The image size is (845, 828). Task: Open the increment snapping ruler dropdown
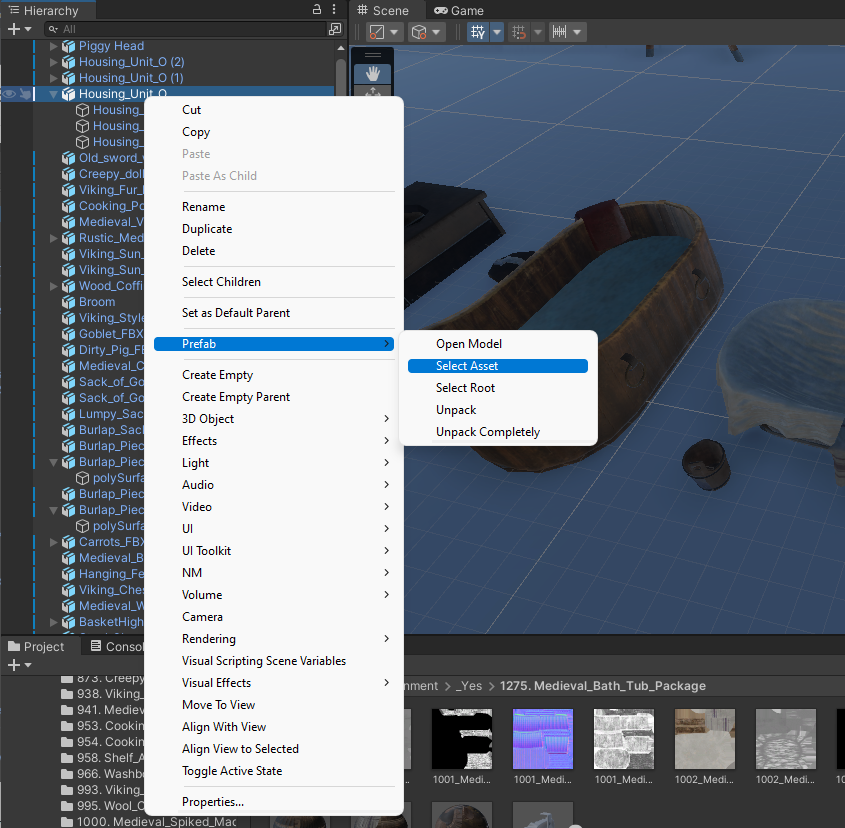coord(568,32)
